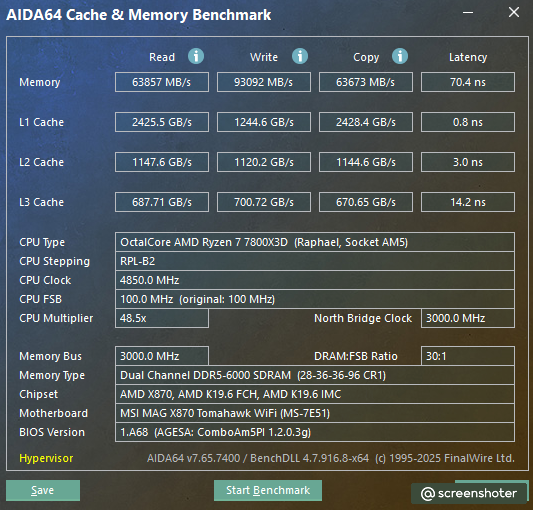Click CPU Multiplier value 48.5x

point(162,318)
